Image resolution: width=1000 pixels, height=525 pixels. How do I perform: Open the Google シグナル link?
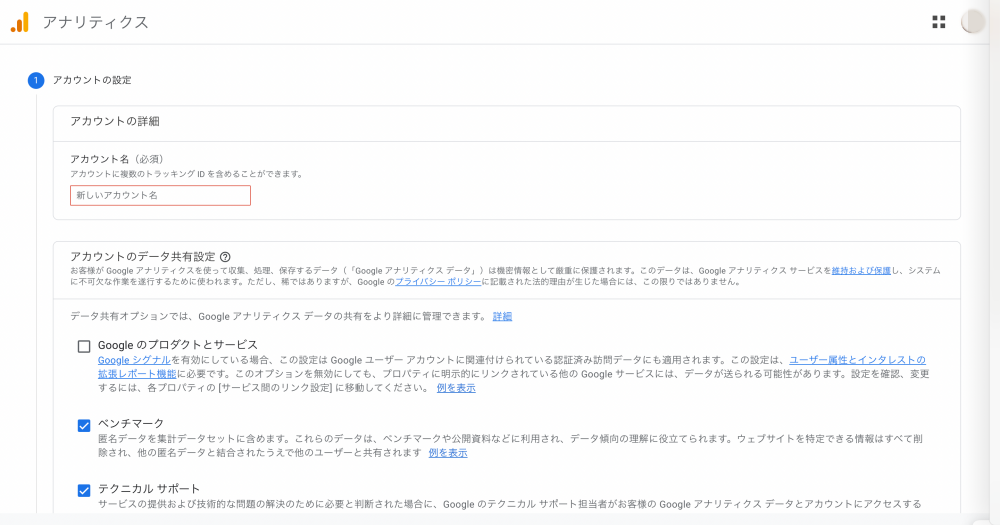[134, 360]
